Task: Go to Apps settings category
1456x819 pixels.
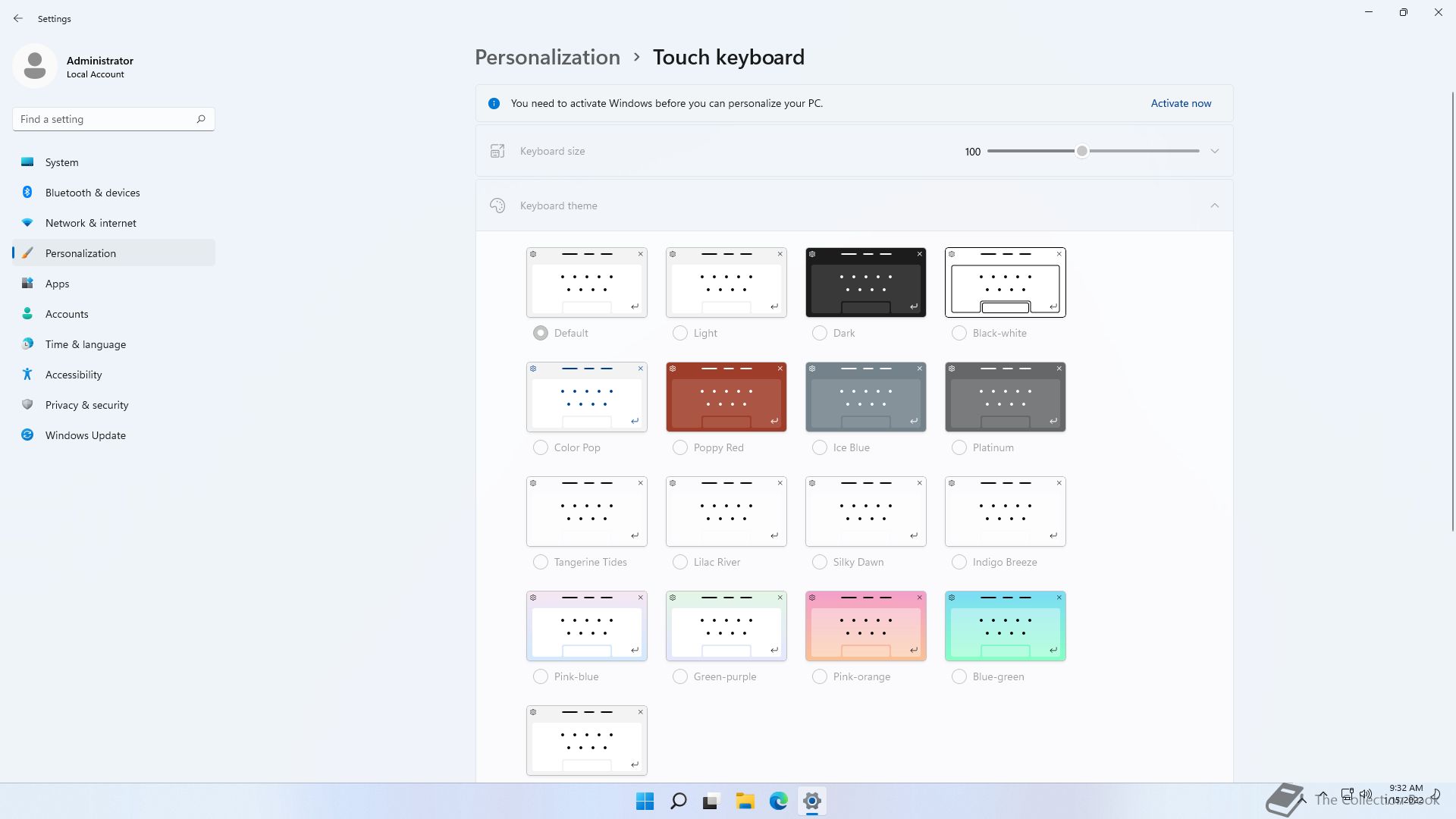Action: tap(114, 284)
